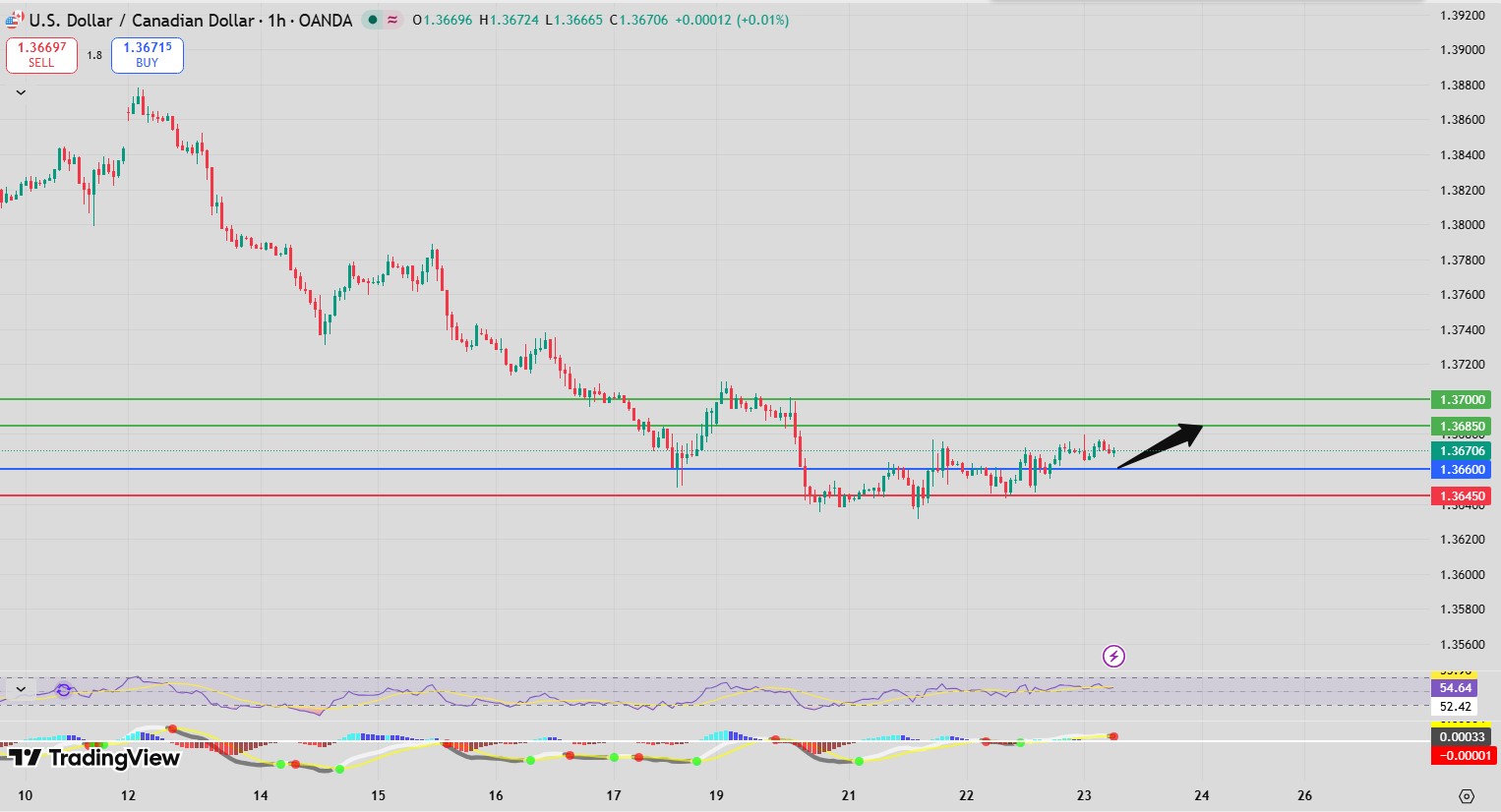This screenshot has height=812, width=1501.
Task: Select the RSI moving average circular icon
Action: pyautogui.click(x=62, y=691)
